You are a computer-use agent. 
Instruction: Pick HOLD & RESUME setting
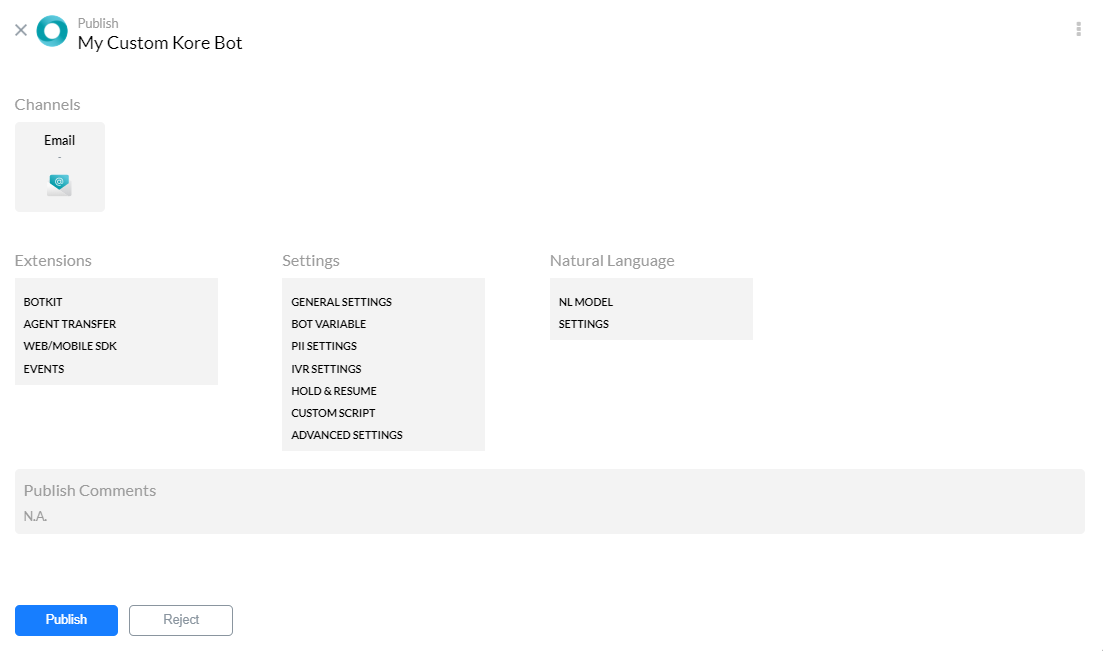[334, 391]
